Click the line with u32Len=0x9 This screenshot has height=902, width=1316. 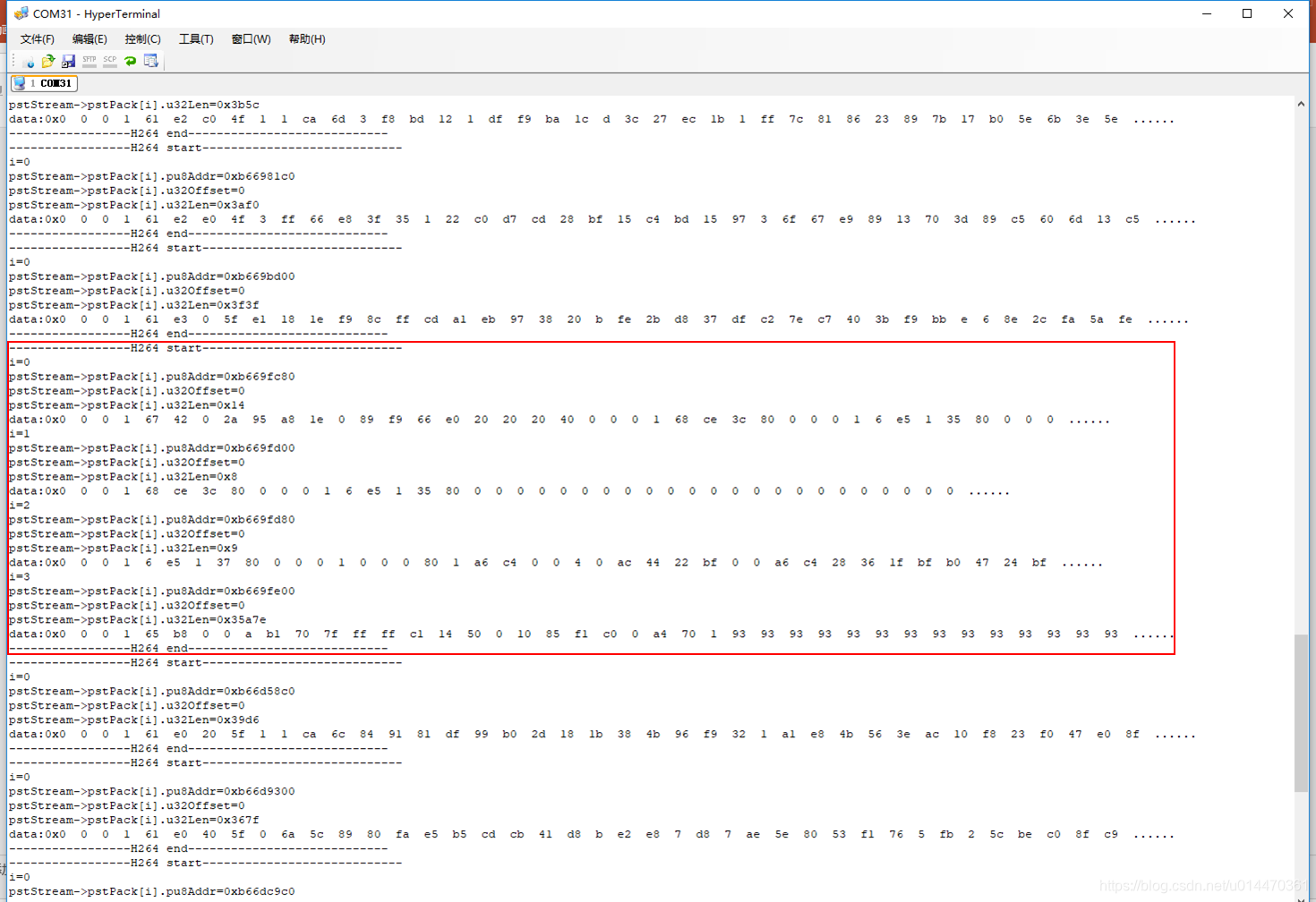click(x=124, y=549)
